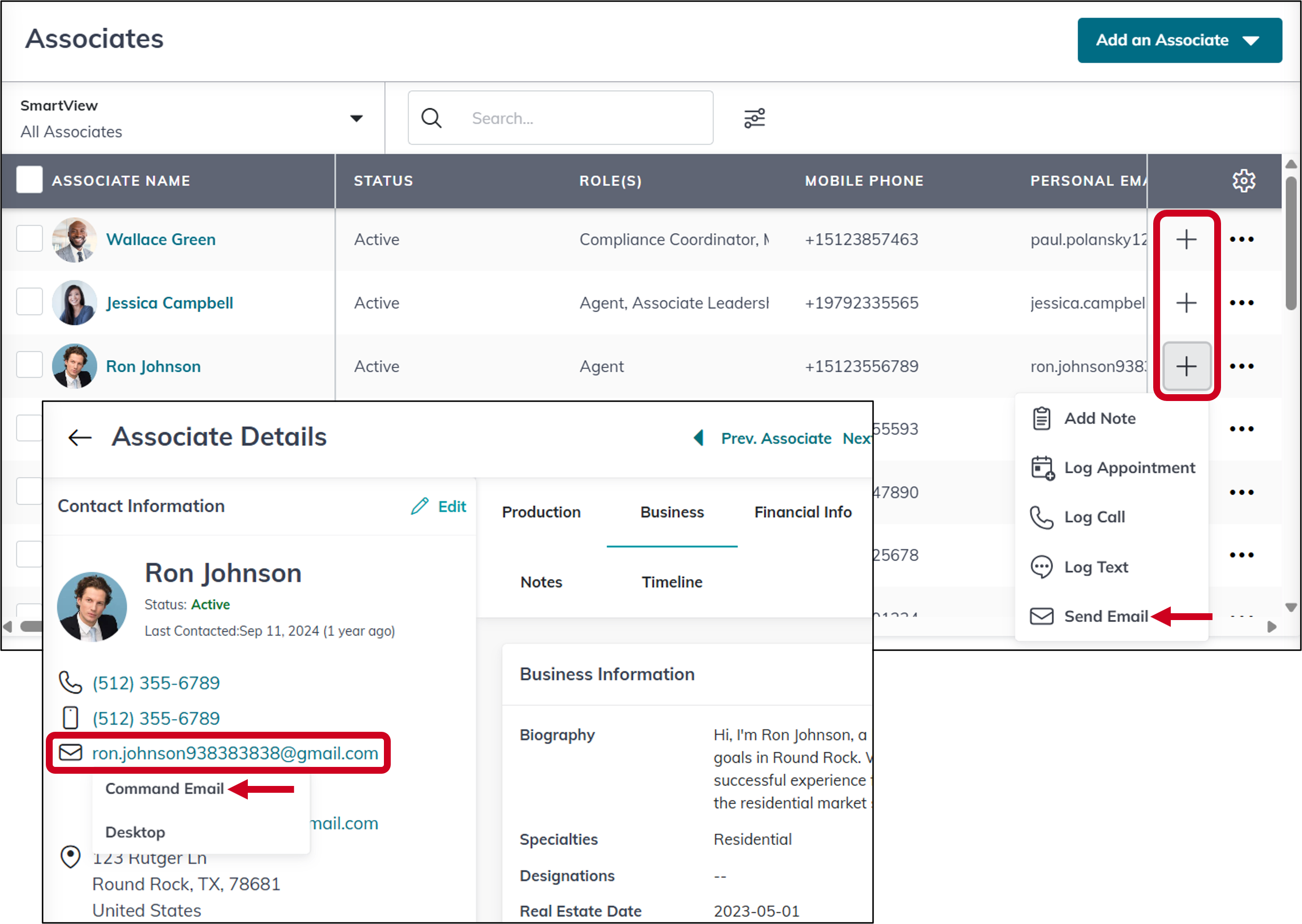Check the Wallace Green row checkbox

click(x=30, y=239)
